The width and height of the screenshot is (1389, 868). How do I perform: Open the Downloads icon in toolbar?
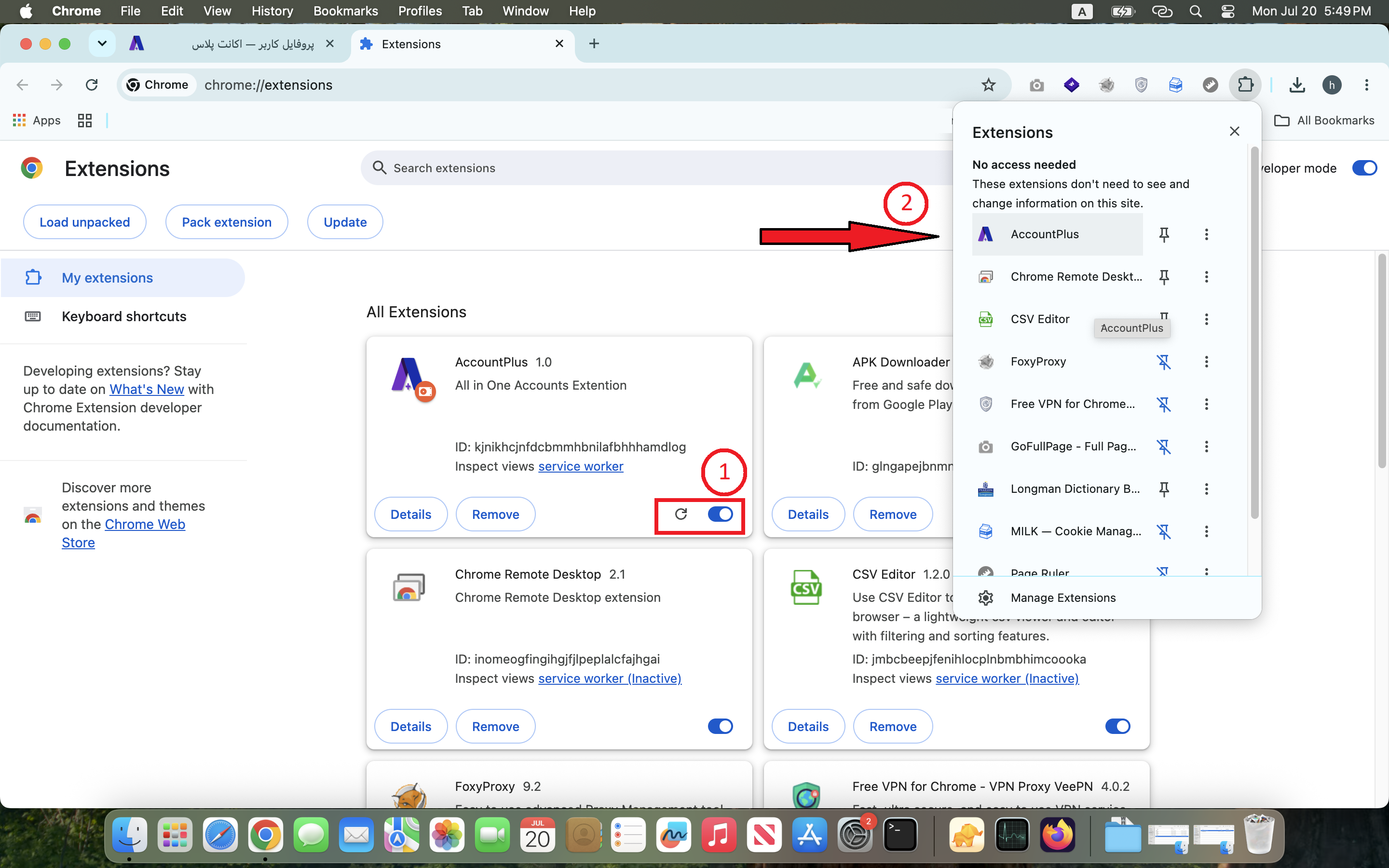click(1297, 85)
